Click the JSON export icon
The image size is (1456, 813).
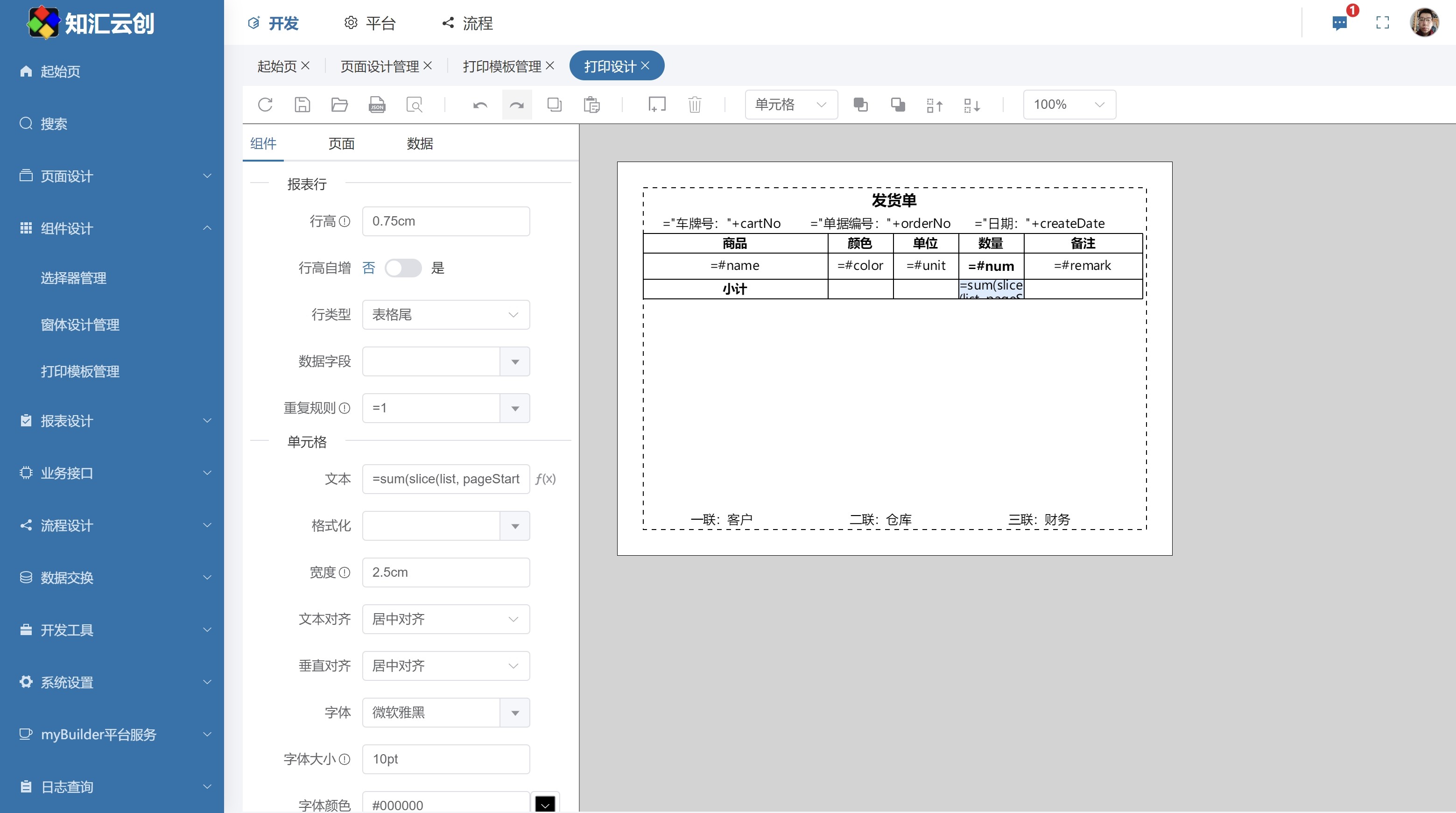(x=377, y=105)
